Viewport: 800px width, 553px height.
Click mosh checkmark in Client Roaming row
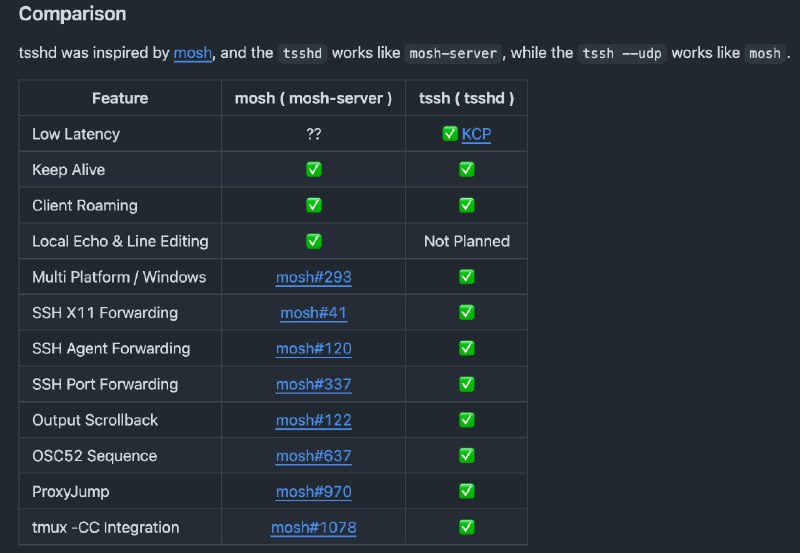pyautogui.click(x=314, y=205)
